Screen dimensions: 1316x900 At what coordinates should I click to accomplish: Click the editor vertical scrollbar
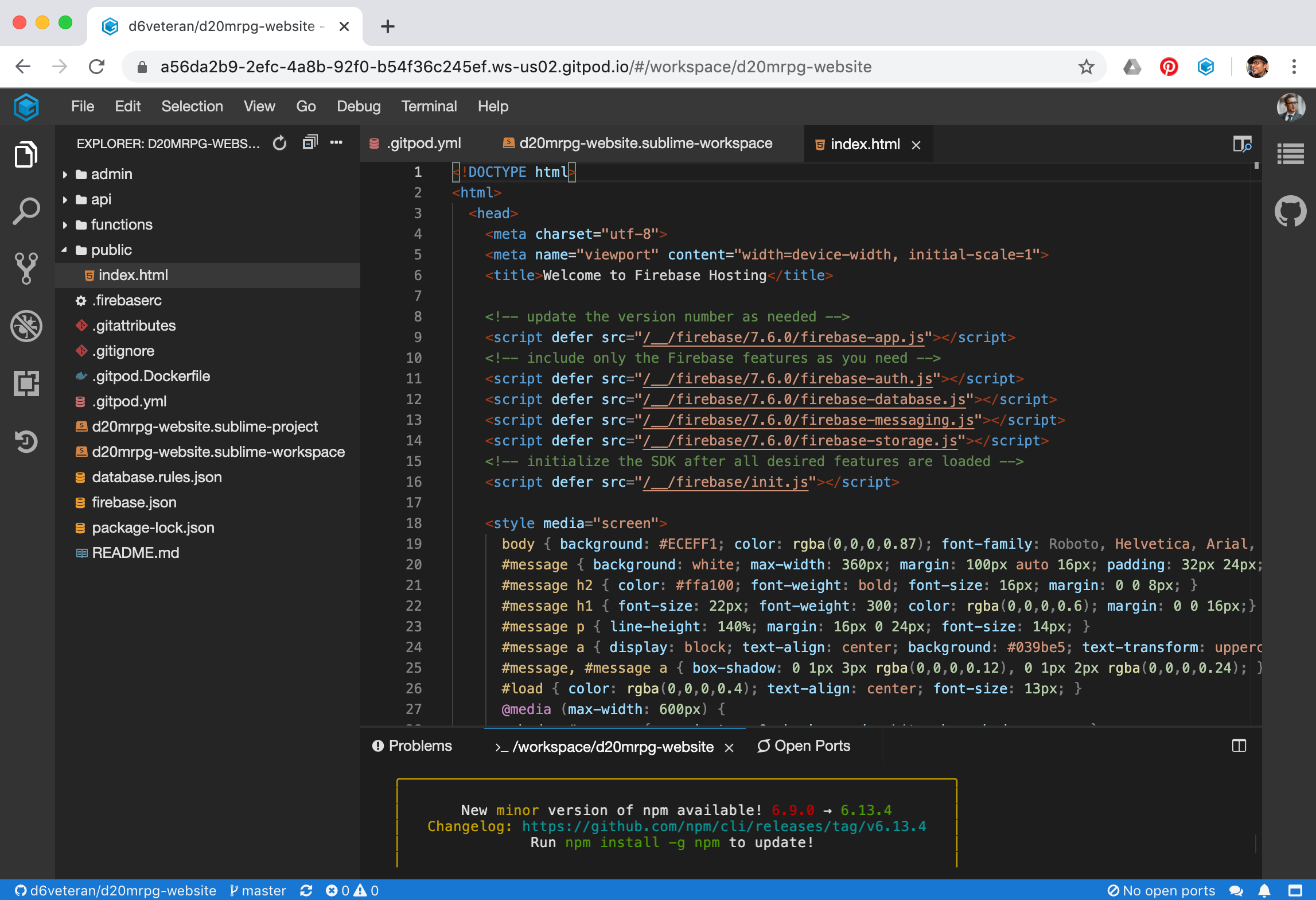(1256, 443)
